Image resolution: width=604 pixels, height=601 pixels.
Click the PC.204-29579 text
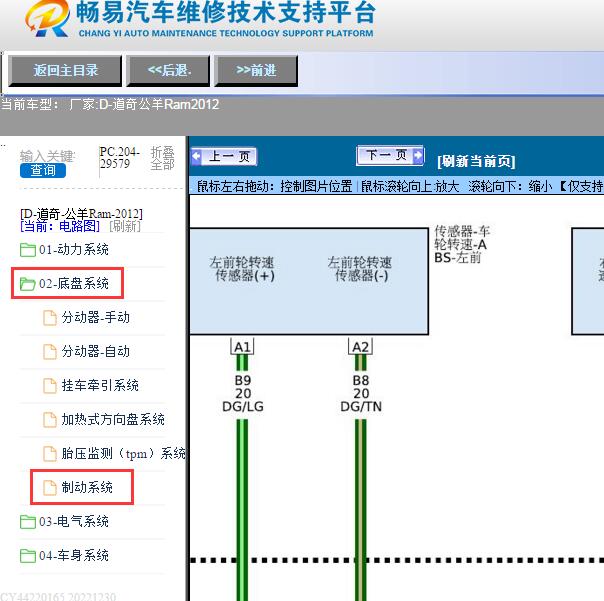[x=119, y=158]
